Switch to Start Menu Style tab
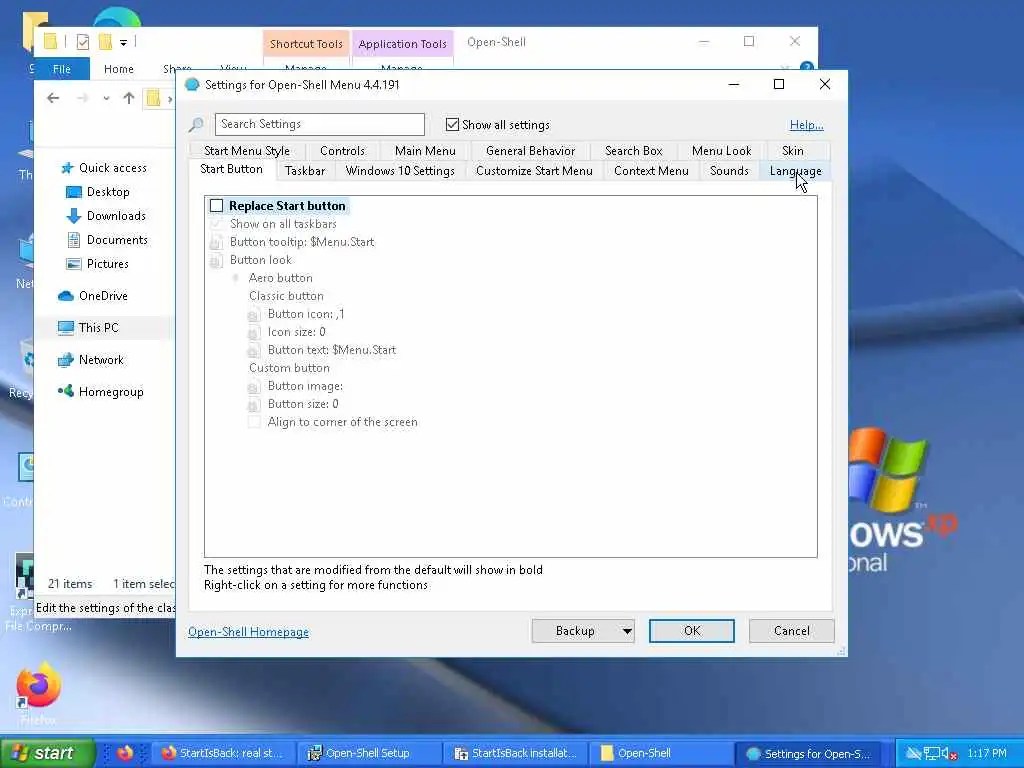This screenshot has width=1024, height=768. click(x=246, y=151)
